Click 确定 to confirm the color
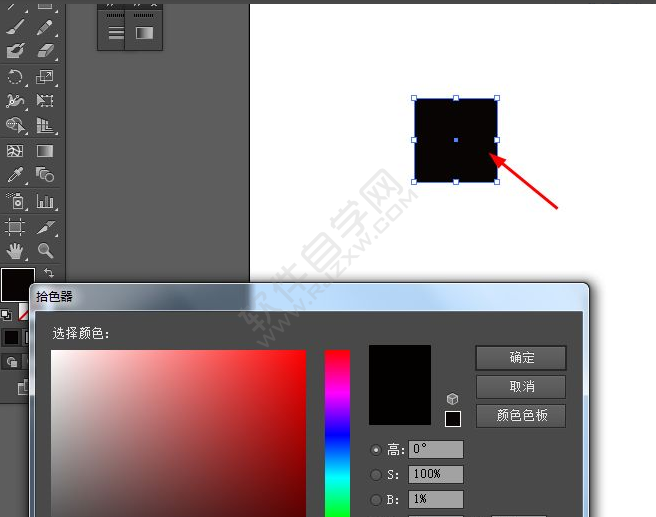The image size is (656, 517). pos(521,358)
